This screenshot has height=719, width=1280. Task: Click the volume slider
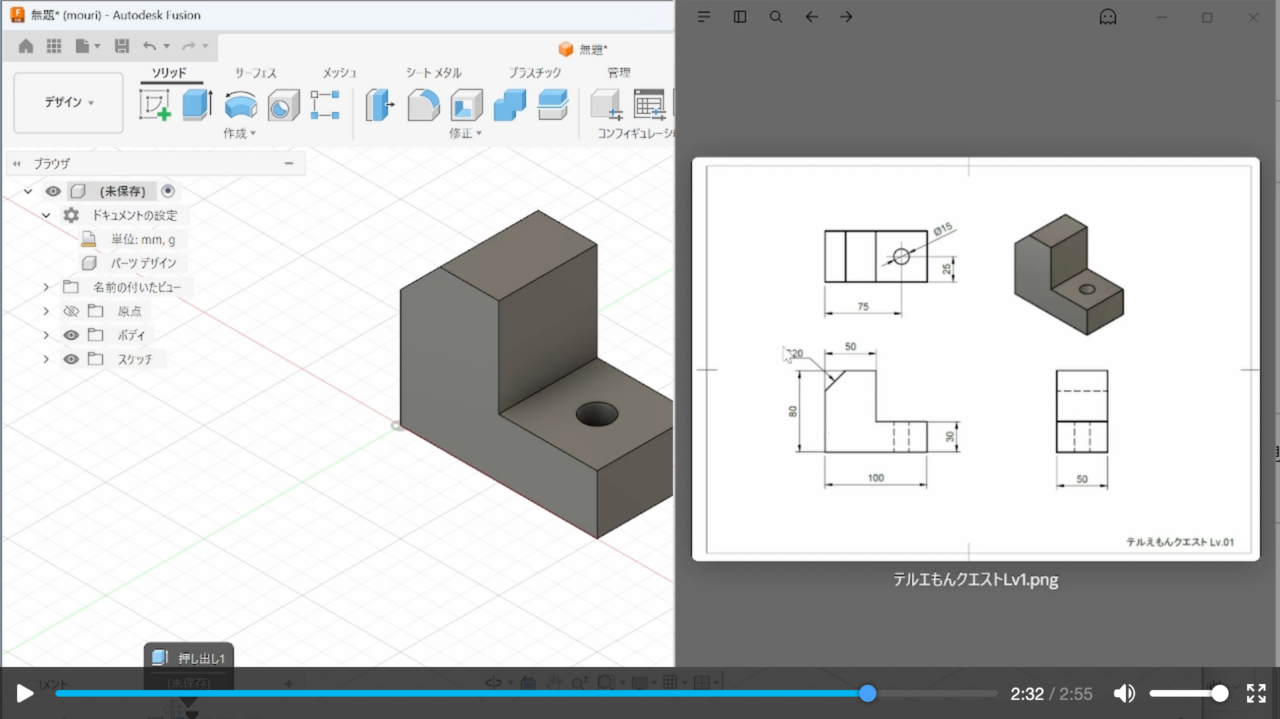(1188, 693)
